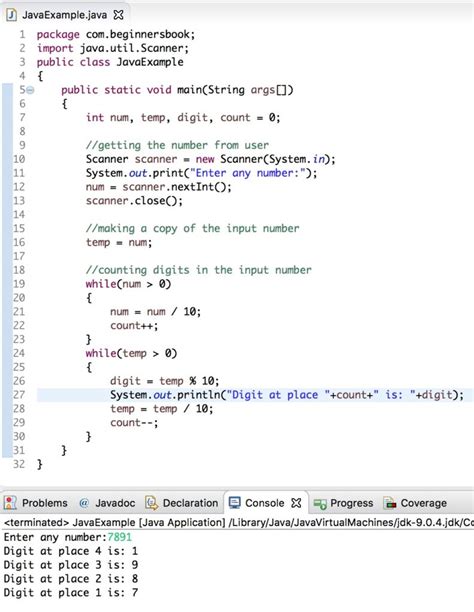Screen dimensions: 474x612
Task: Click 'temp = num;' line
Action: [119, 242]
